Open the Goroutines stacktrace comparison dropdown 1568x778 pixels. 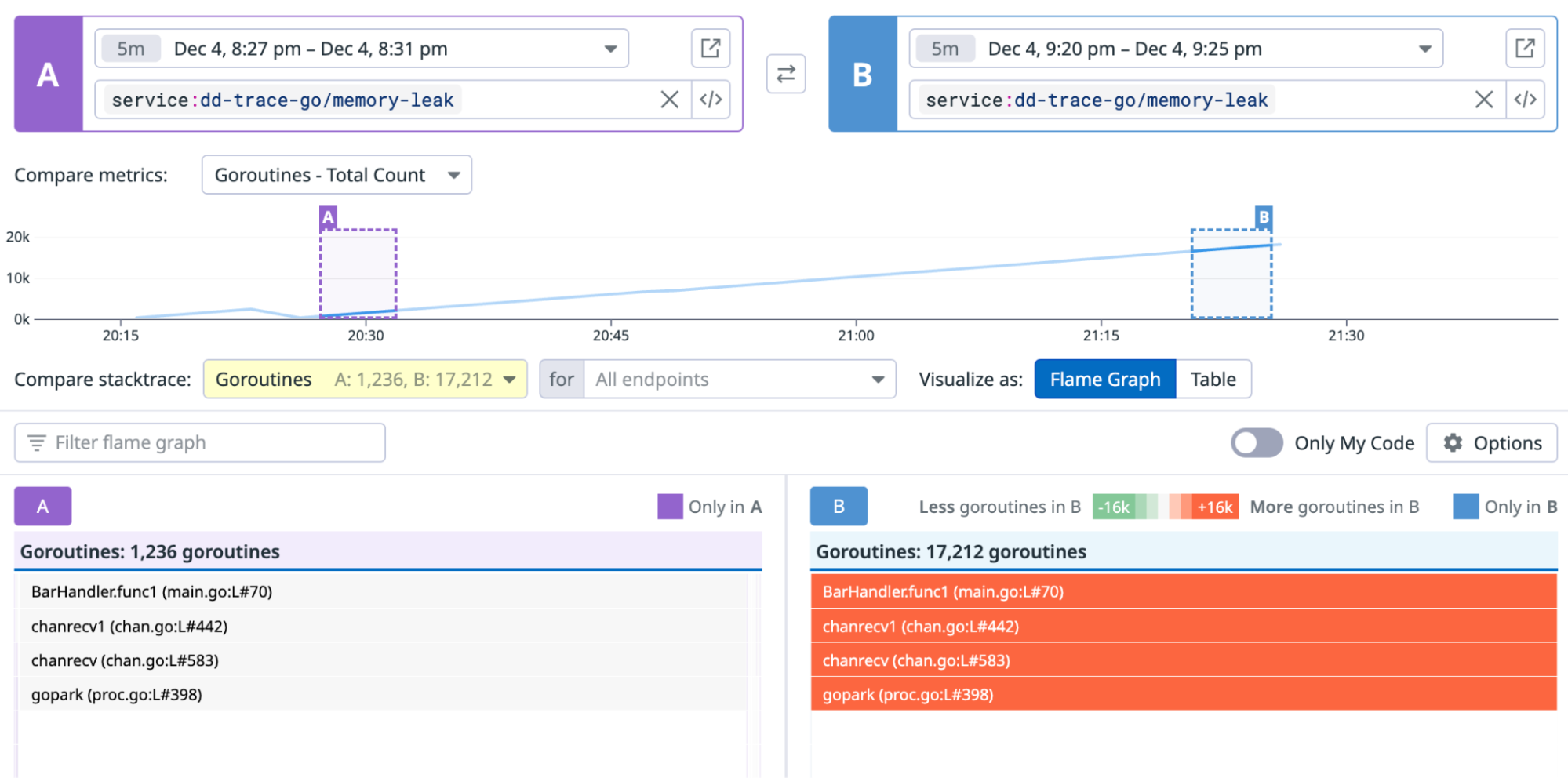(364, 379)
